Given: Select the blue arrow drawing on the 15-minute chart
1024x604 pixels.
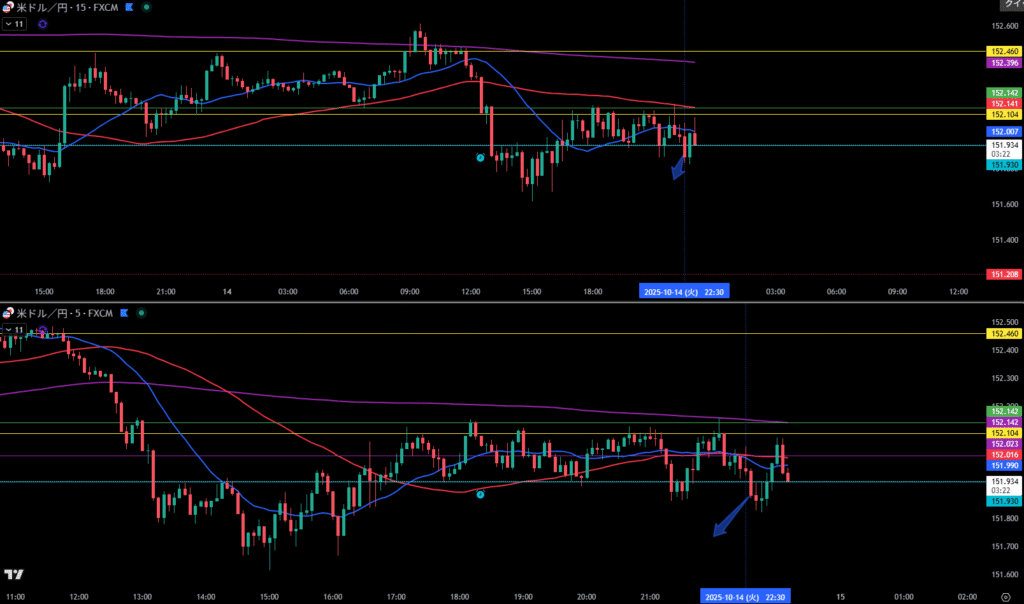Looking at the screenshot, I should [680, 165].
